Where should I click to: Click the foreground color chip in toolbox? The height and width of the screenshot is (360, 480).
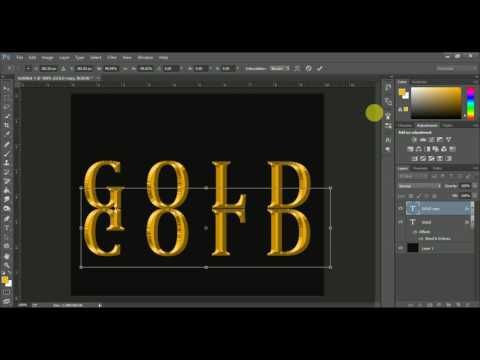coord(5,279)
